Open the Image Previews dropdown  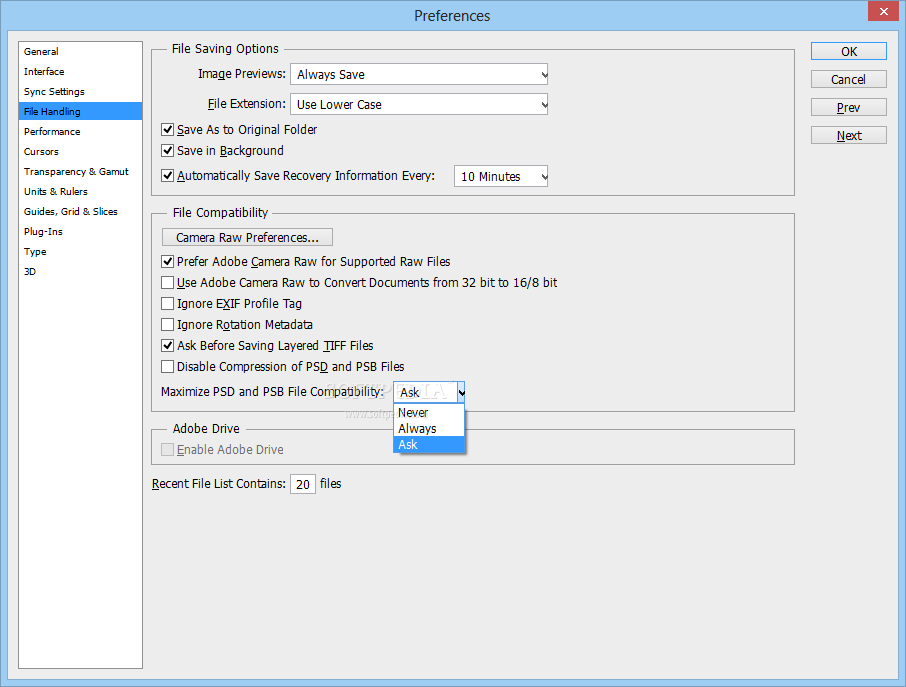click(419, 75)
